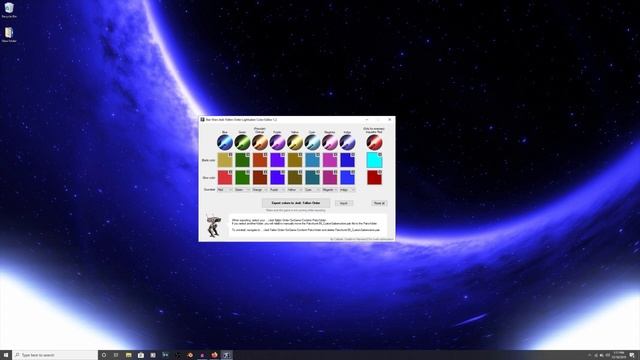This screenshot has width=640, height=360.
Task: Select the Inquisitor Red lightsaber icon
Action: [x=374, y=142]
